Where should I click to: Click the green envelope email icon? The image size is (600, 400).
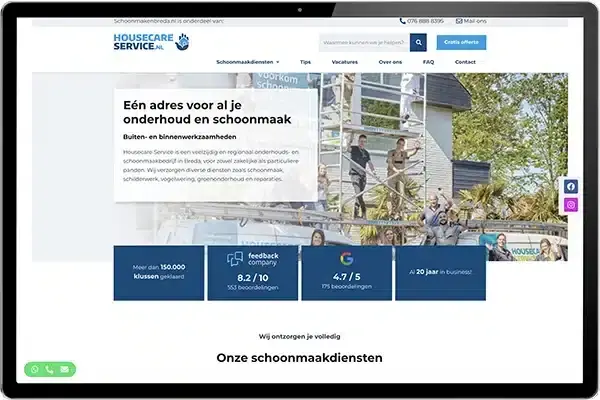click(x=64, y=369)
